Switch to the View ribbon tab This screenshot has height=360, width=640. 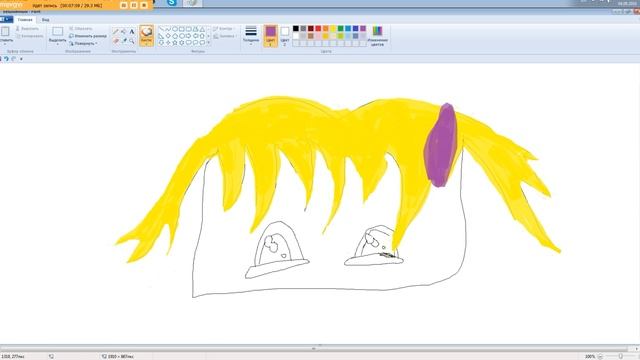pos(45,19)
